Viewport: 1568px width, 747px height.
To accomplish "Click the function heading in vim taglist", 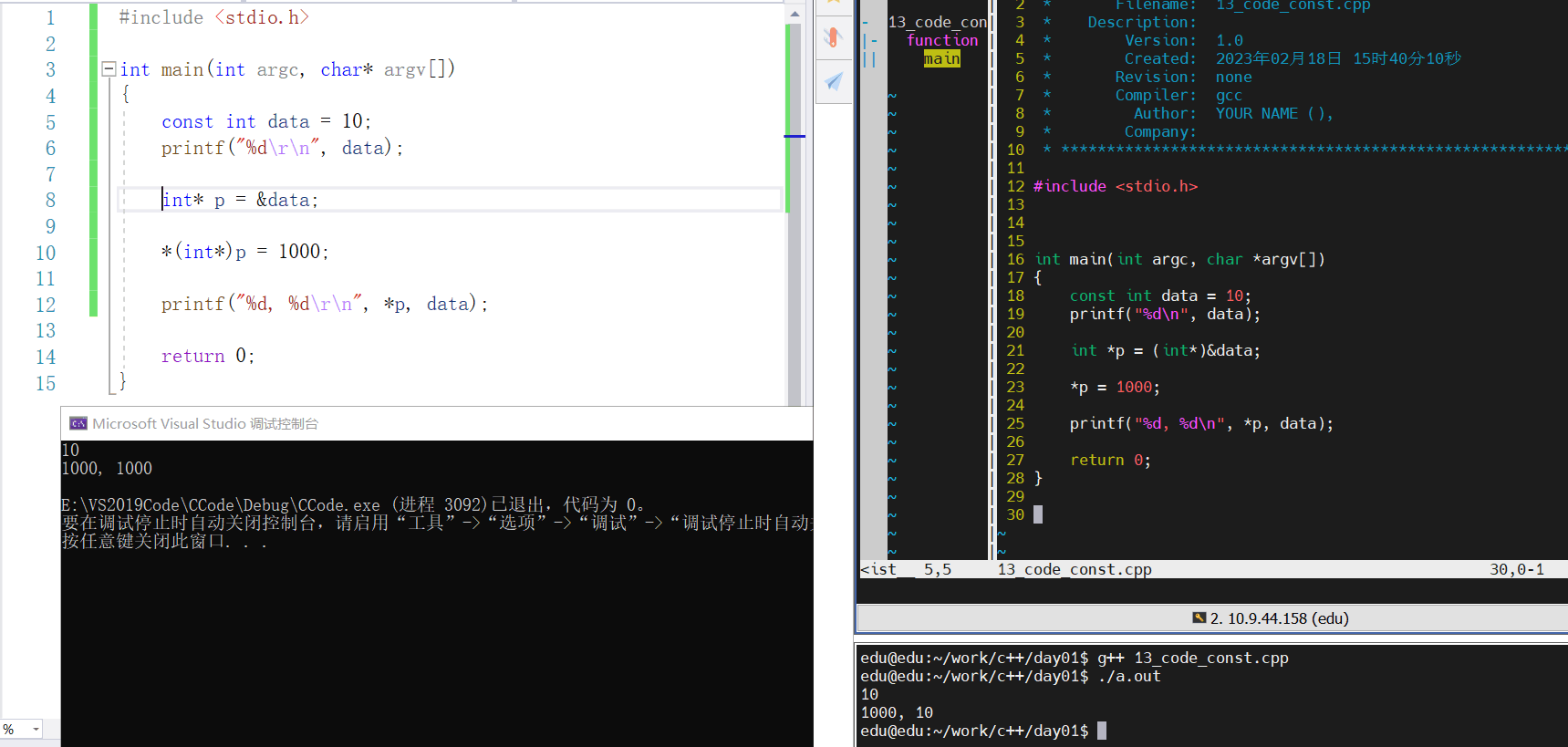I will pos(942,40).
